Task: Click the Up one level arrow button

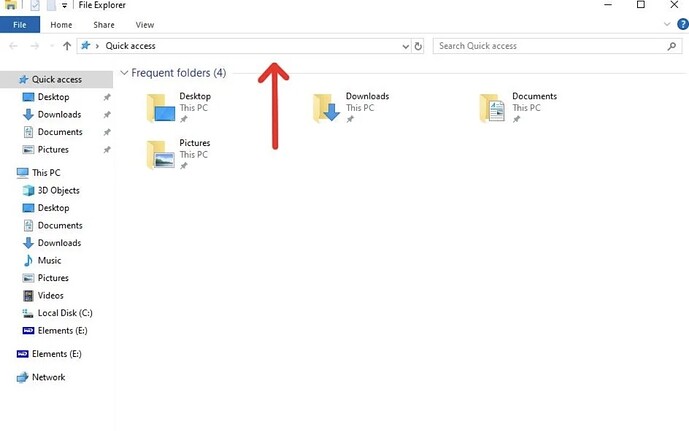Action: tap(67, 46)
